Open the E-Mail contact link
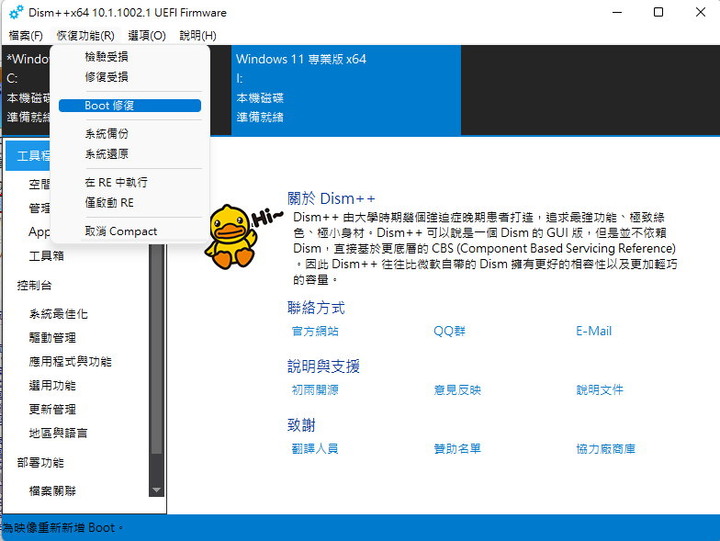 (594, 331)
